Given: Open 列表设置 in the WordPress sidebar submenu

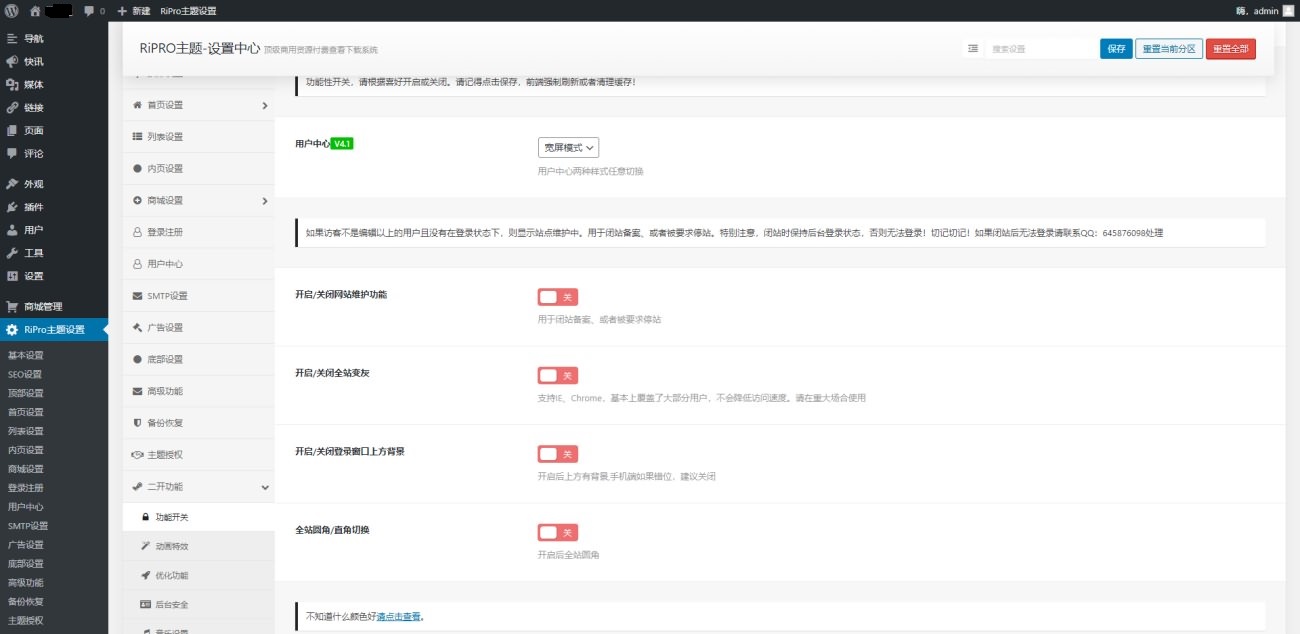Looking at the screenshot, I should [x=26, y=431].
